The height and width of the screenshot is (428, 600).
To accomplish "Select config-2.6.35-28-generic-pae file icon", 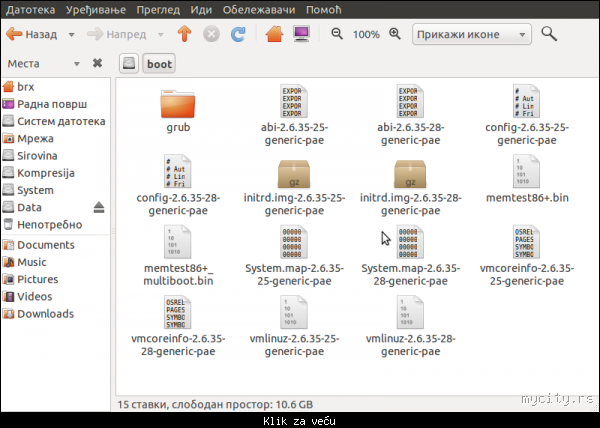I will coord(178,171).
